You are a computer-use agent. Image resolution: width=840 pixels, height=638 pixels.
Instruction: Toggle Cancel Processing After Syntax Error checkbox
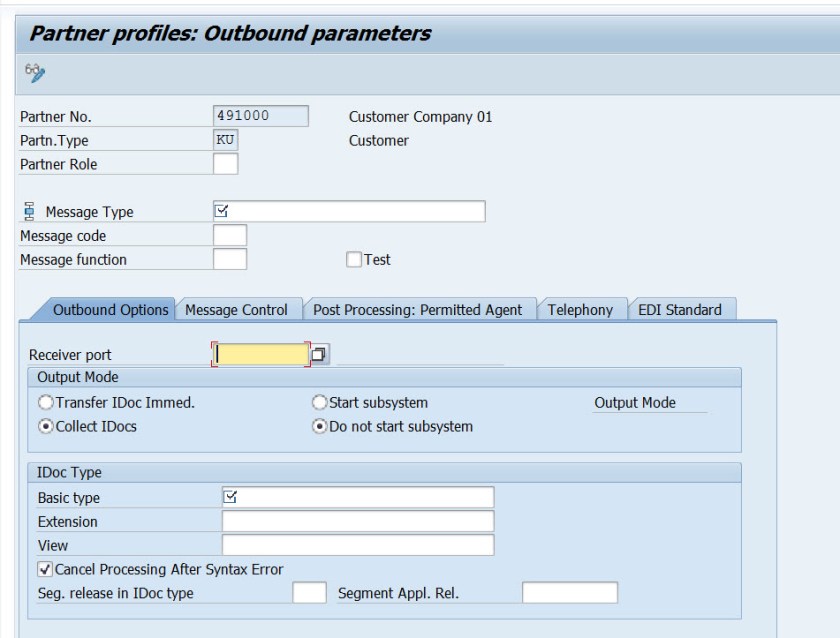click(x=44, y=570)
